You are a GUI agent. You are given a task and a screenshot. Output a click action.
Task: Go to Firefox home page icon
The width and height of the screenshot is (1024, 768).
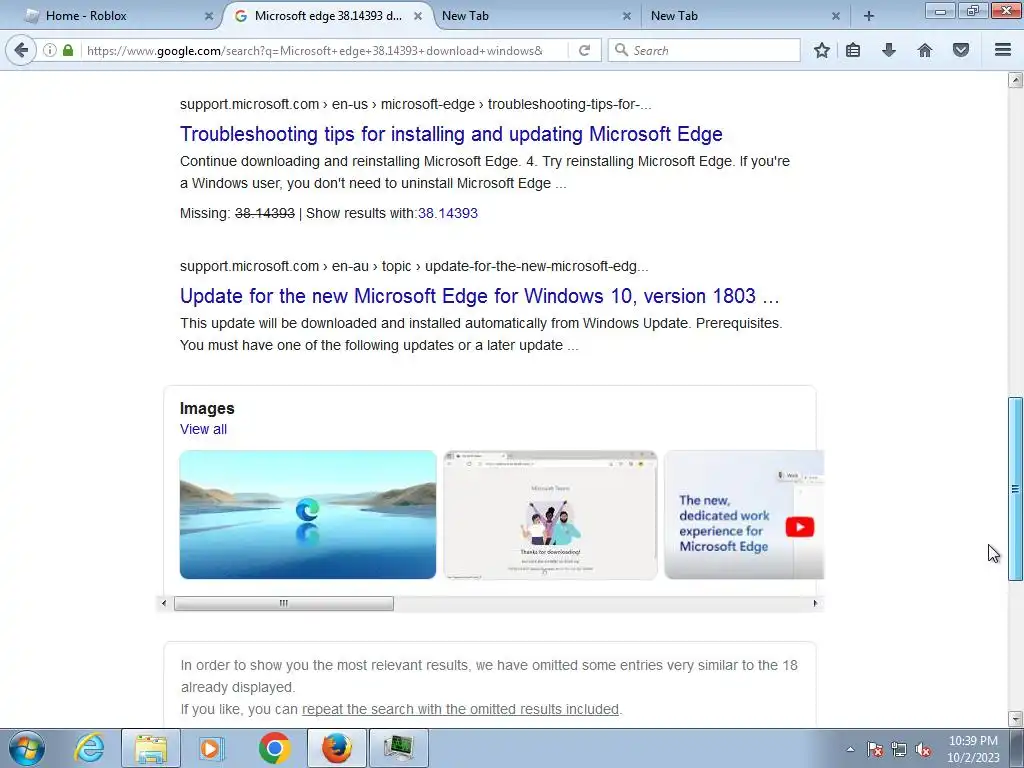coord(925,50)
